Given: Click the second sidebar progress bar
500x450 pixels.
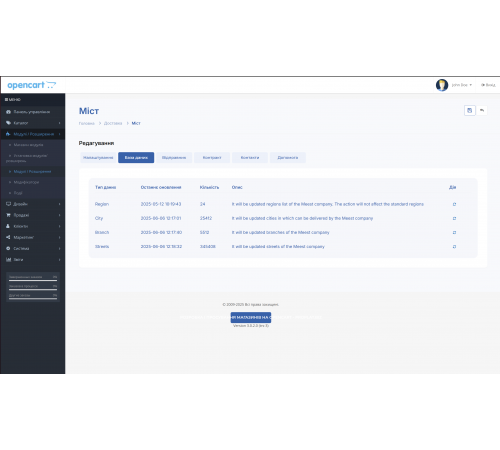Looking at the screenshot, I should [x=33, y=290].
